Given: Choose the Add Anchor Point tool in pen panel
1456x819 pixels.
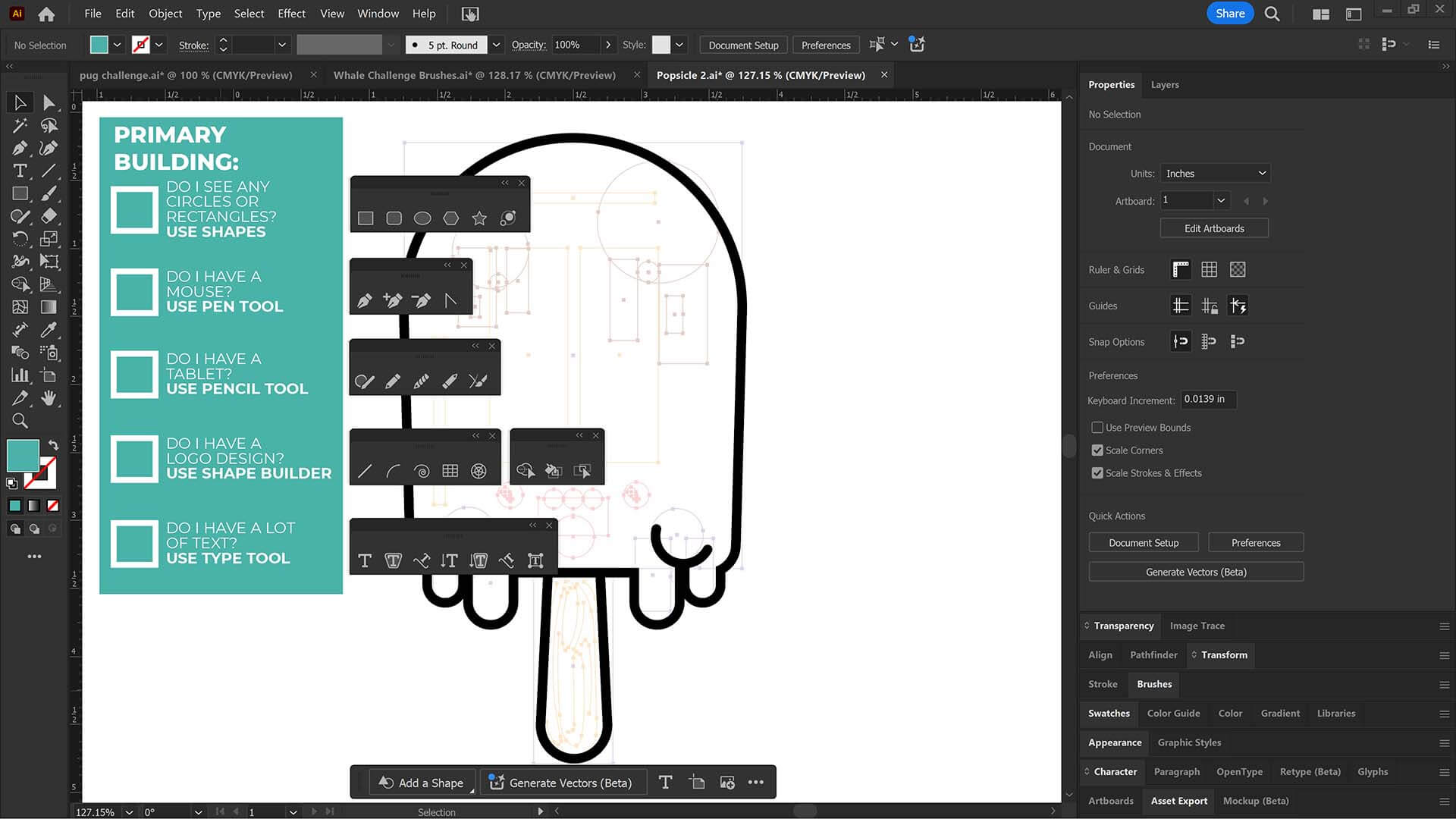Looking at the screenshot, I should click(x=393, y=300).
